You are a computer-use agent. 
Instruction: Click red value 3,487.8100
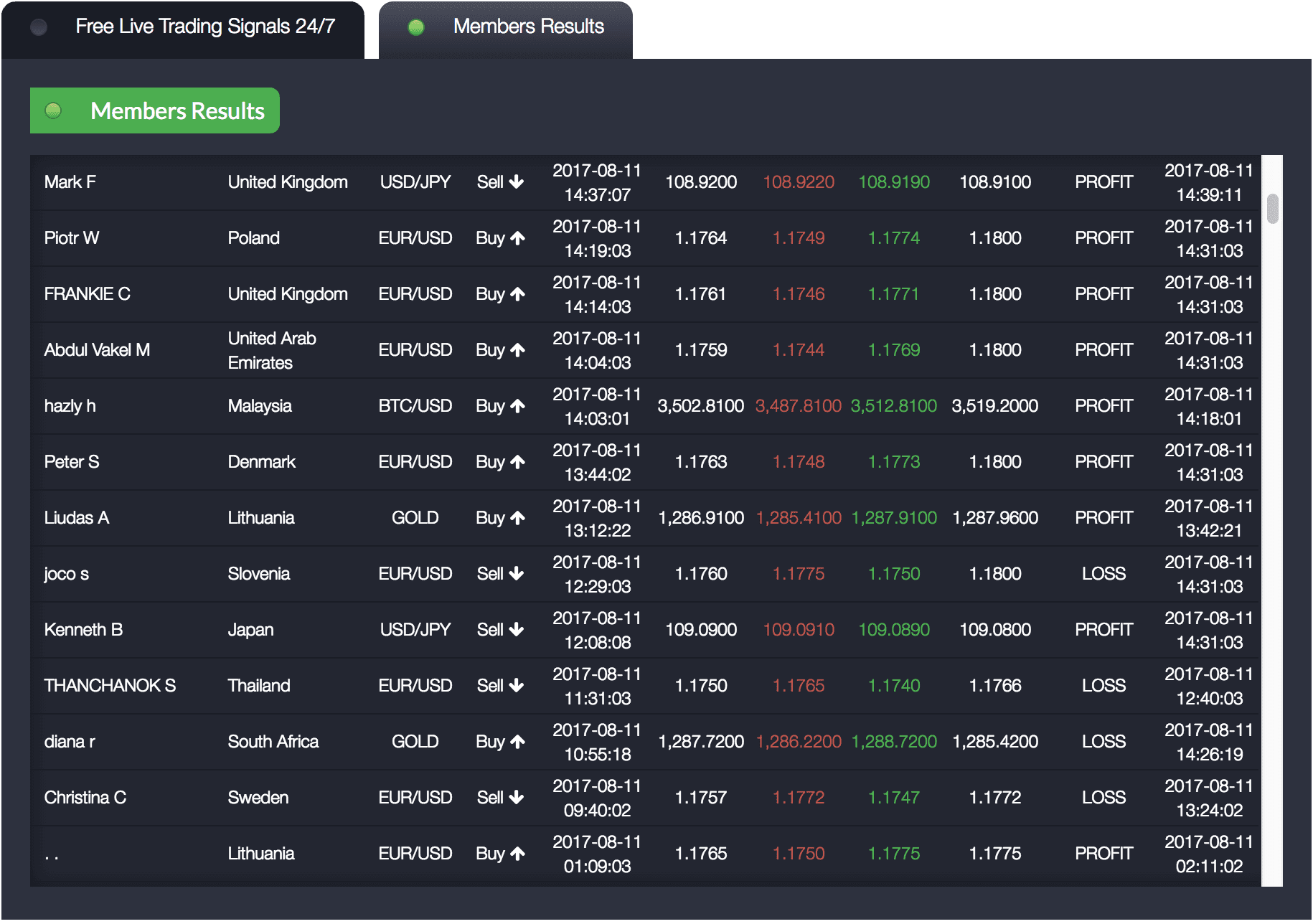tap(799, 406)
